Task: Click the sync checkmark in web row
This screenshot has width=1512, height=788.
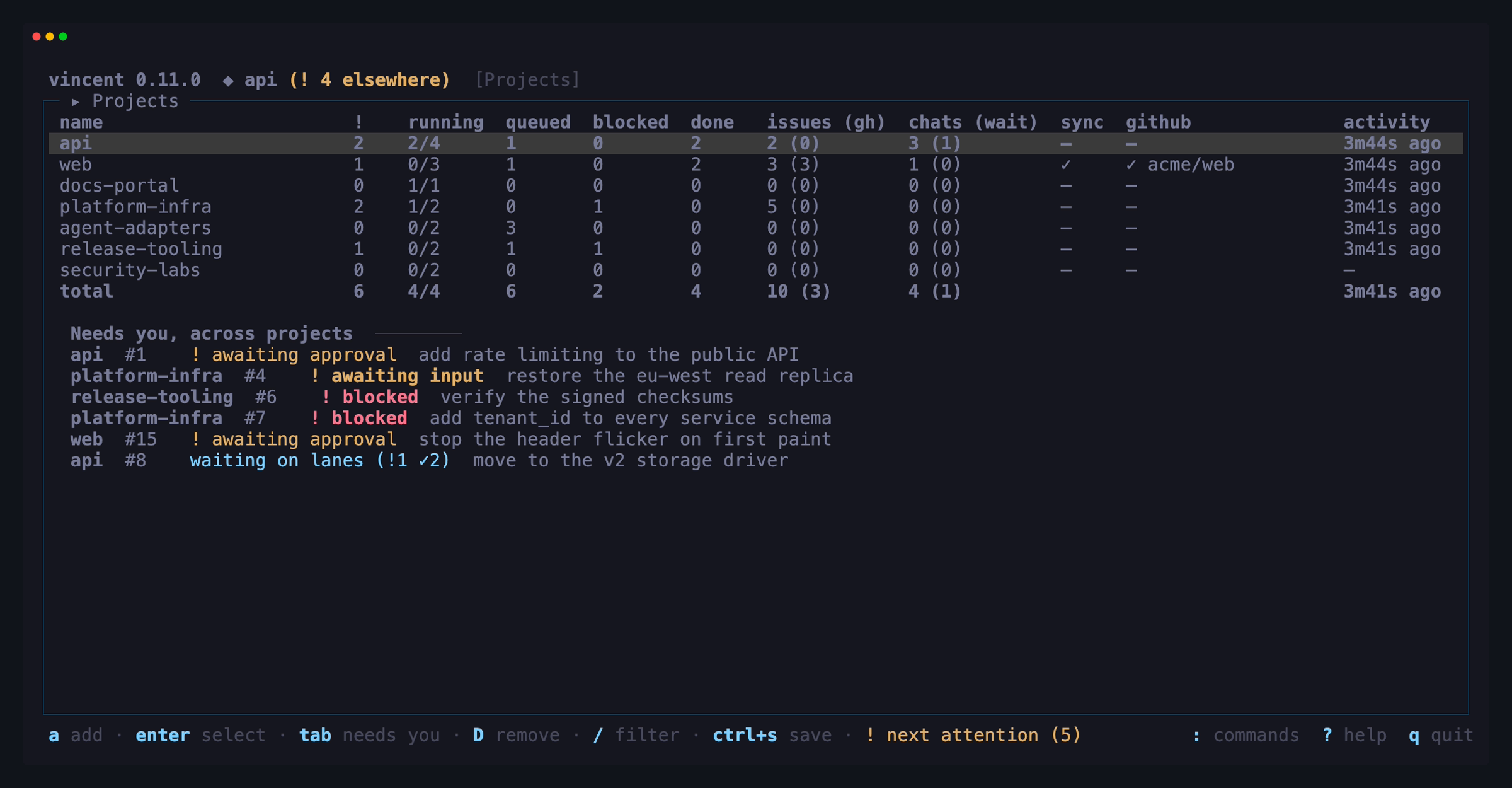Action: (1065, 165)
